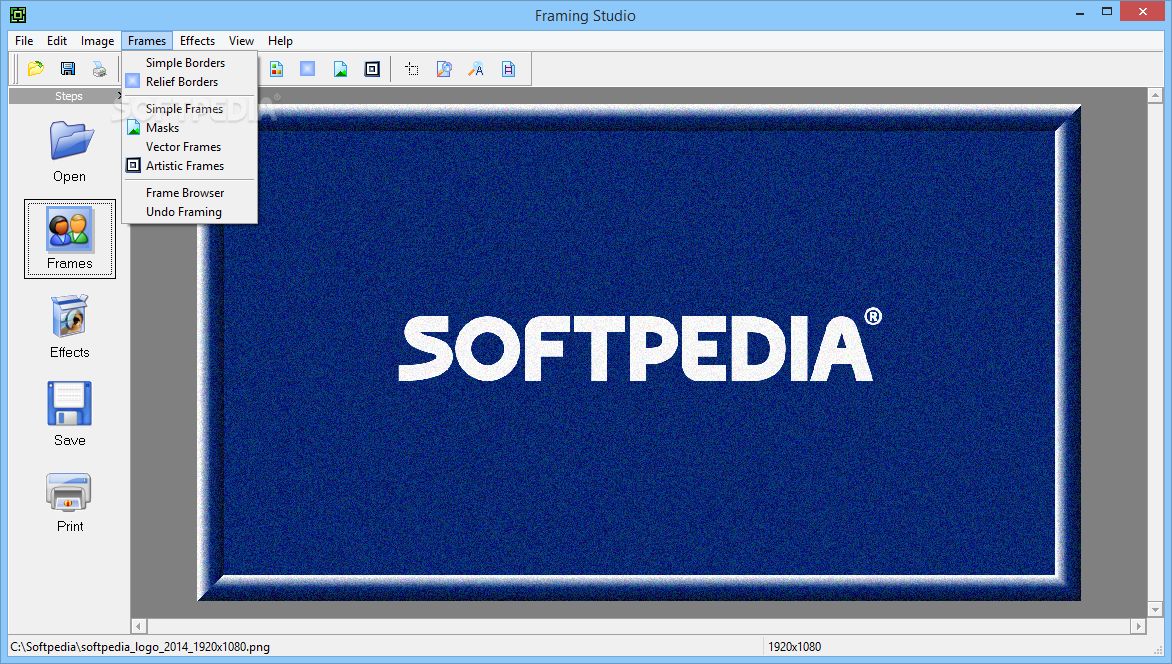Click the printer toolbar icon
This screenshot has width=1172, height=664.
pos(99,69)
